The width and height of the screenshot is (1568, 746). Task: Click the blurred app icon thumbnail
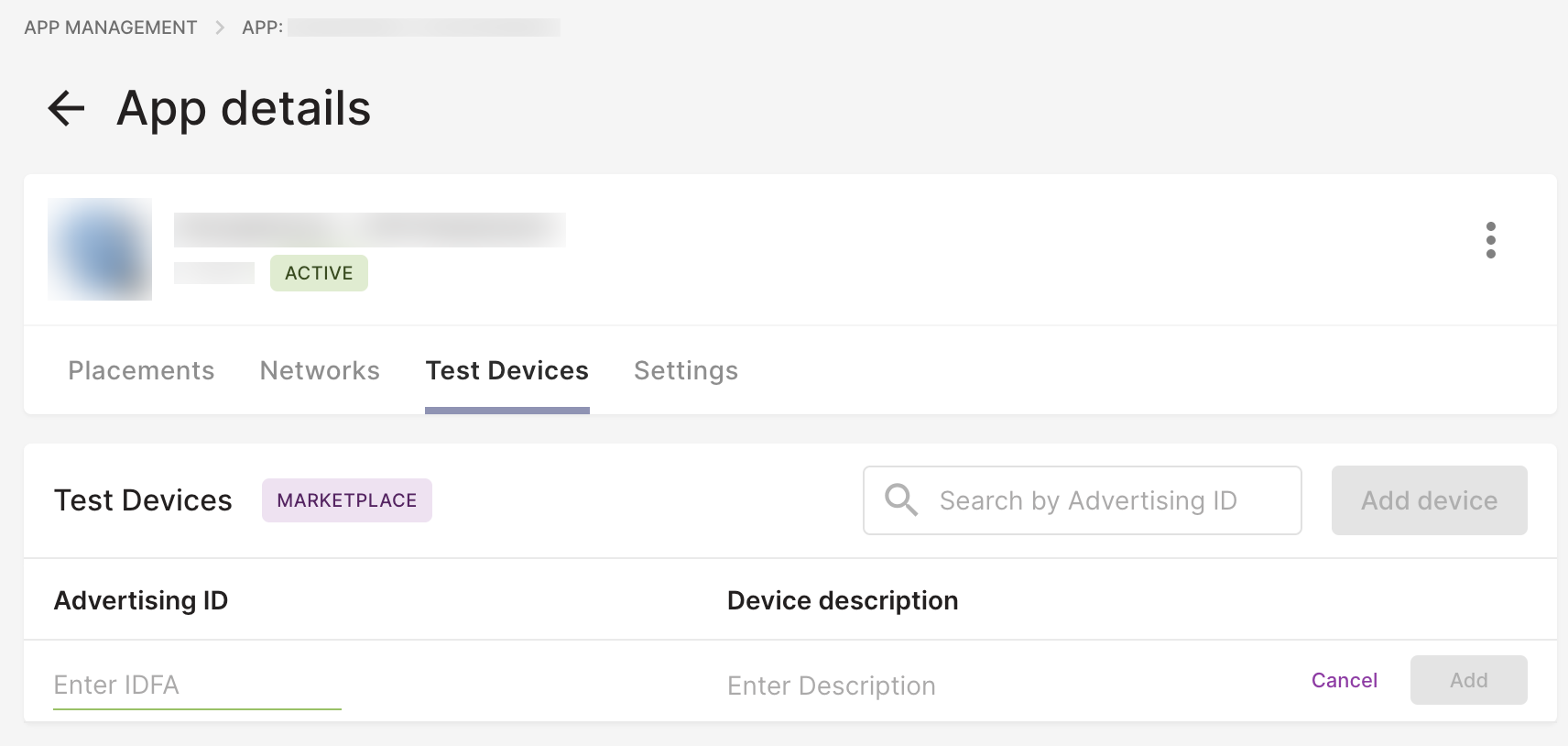coord(100,248)
